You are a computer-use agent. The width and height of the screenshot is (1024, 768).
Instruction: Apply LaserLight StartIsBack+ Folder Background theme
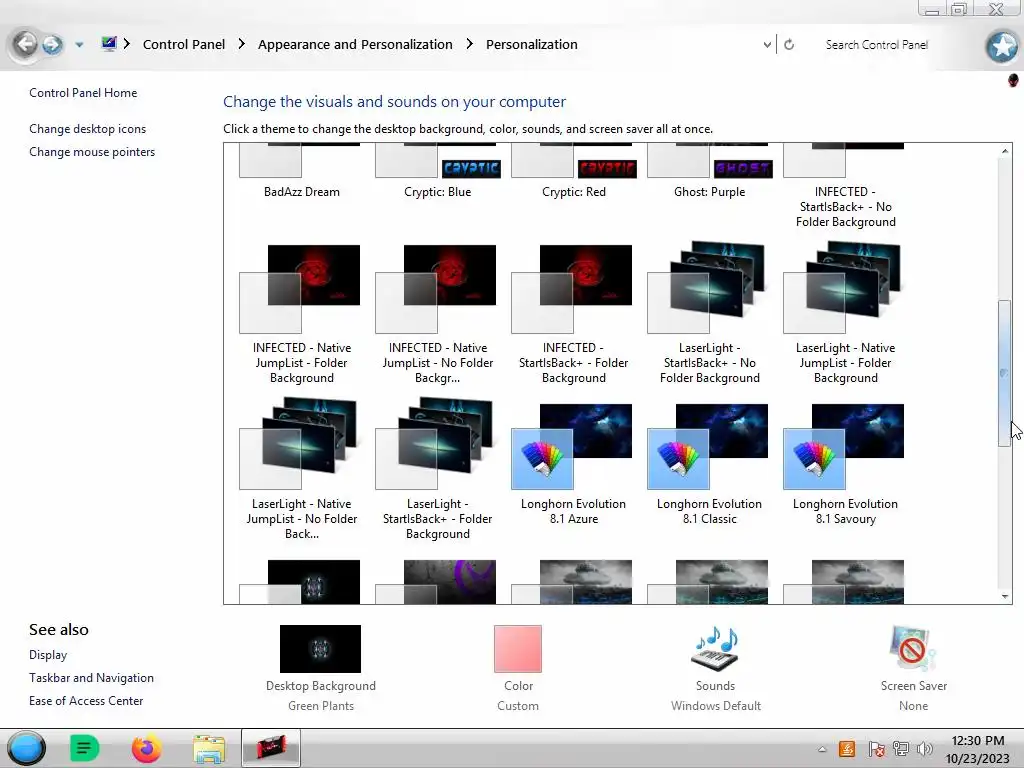[x=438, y=469]
